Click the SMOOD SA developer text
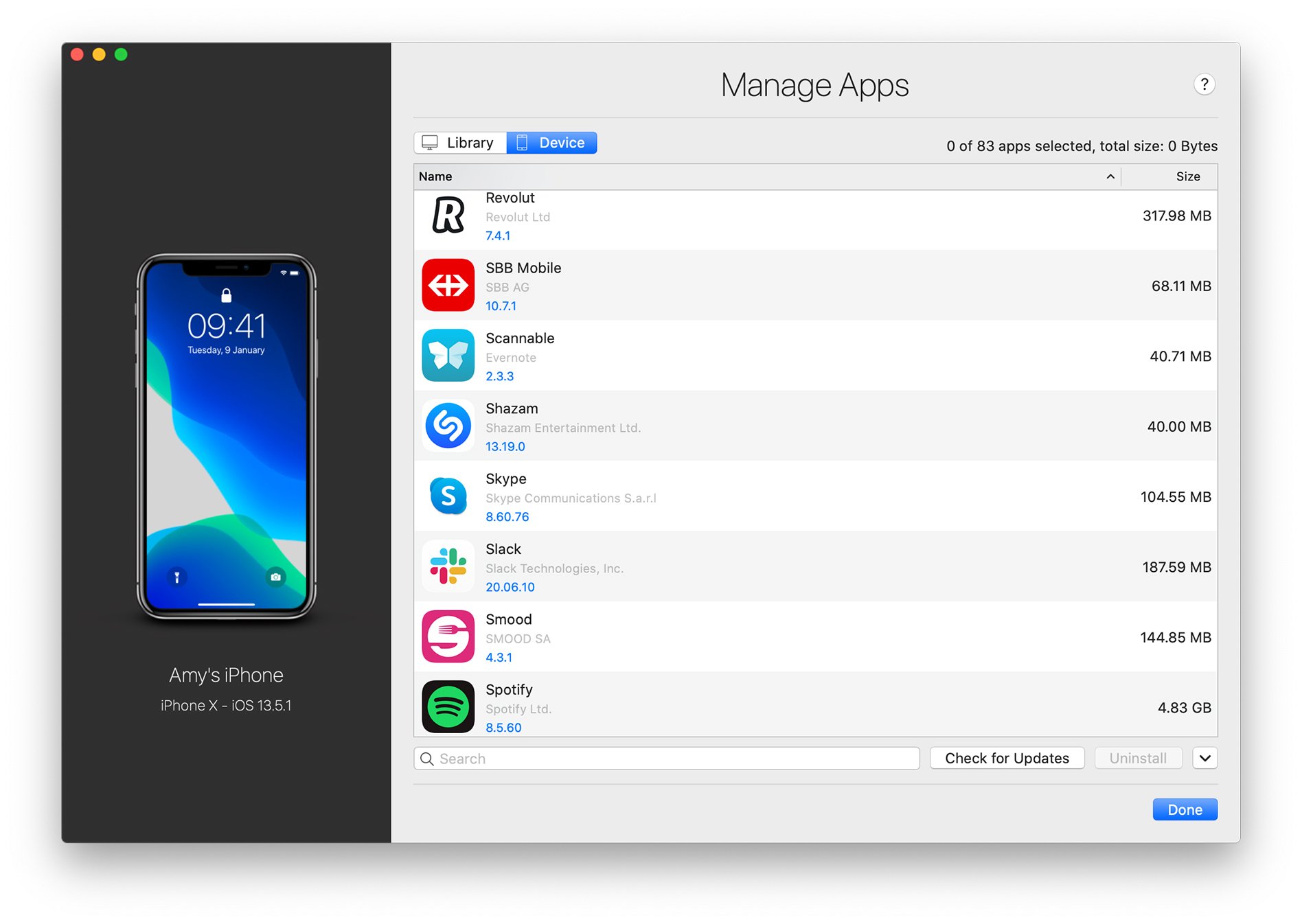Viewport: 1302px width, 924px height. [x=518, y=638]
